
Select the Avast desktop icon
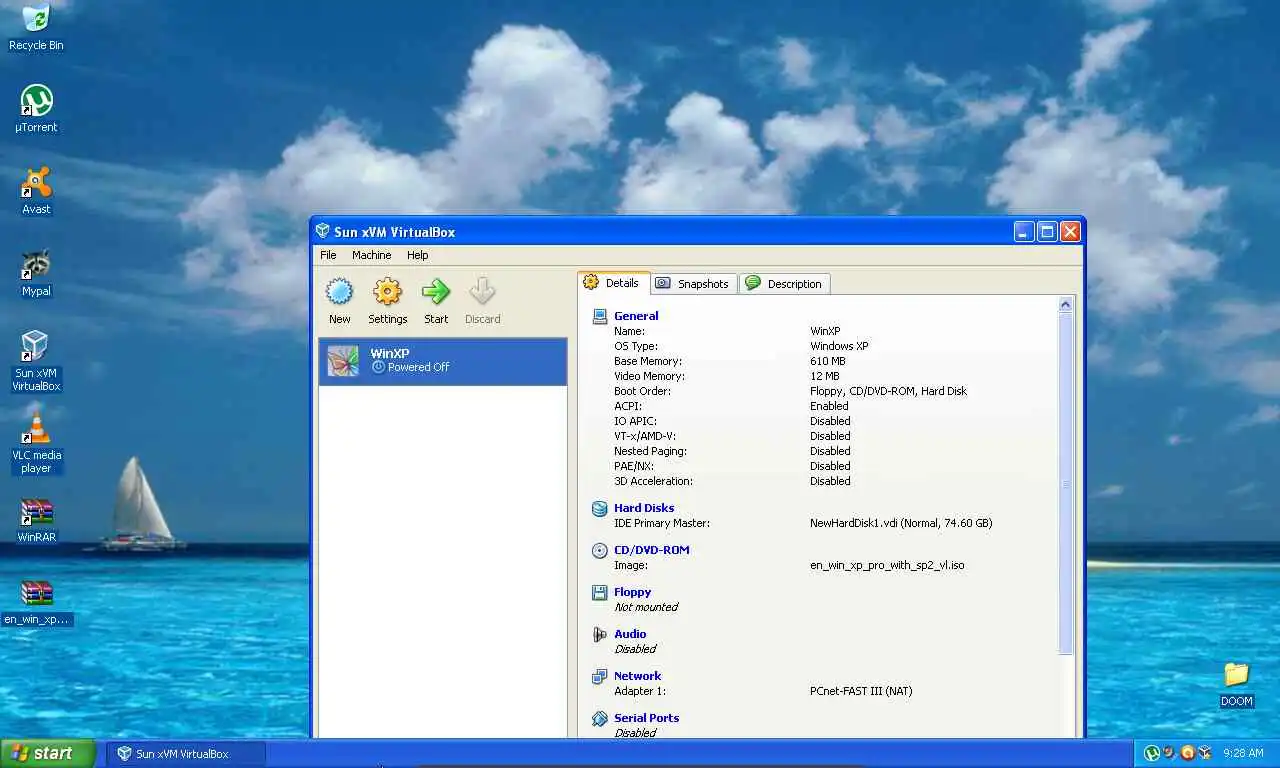[36, 191]
